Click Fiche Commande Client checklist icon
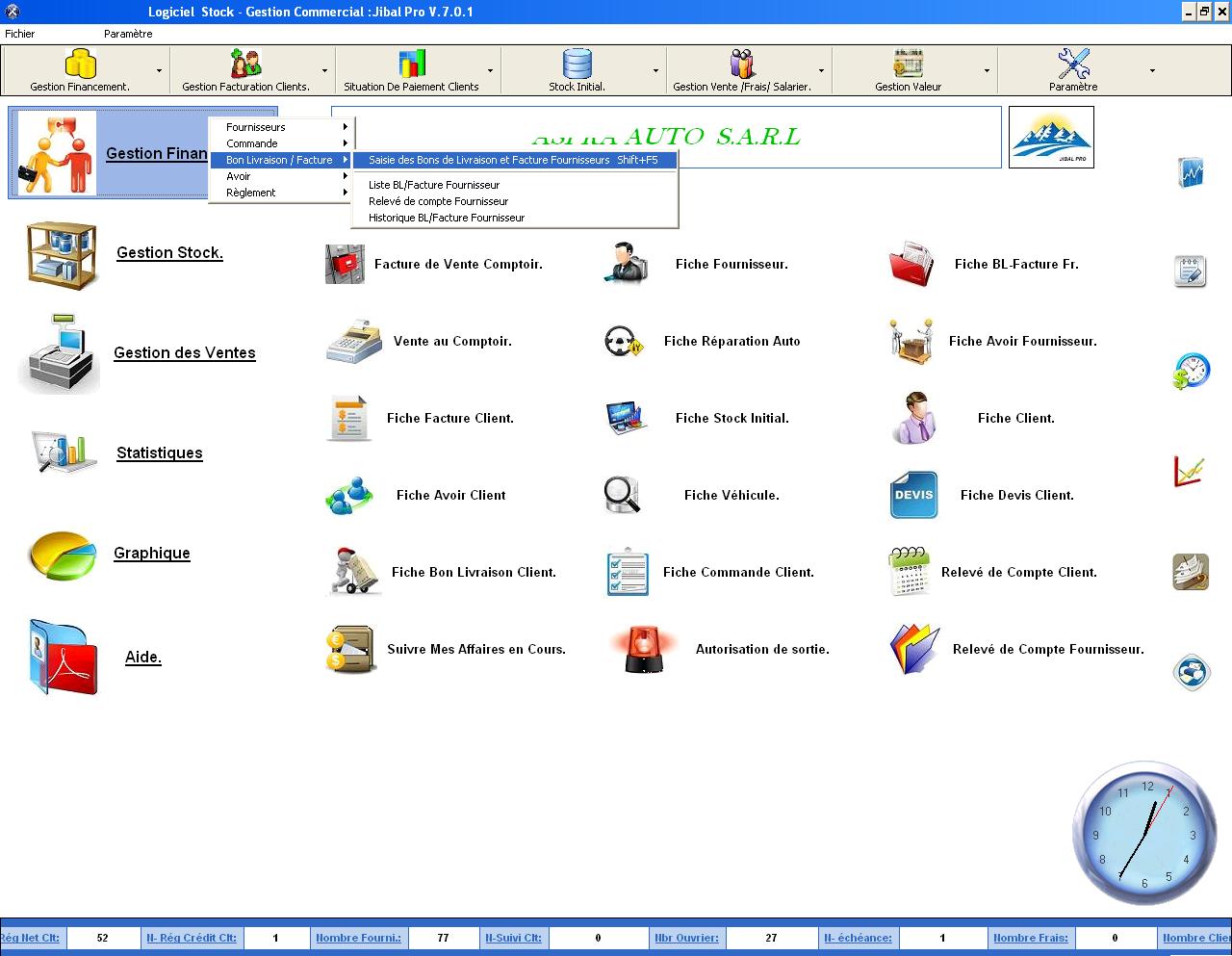The image size is (1232, 956). click(627, 571)
